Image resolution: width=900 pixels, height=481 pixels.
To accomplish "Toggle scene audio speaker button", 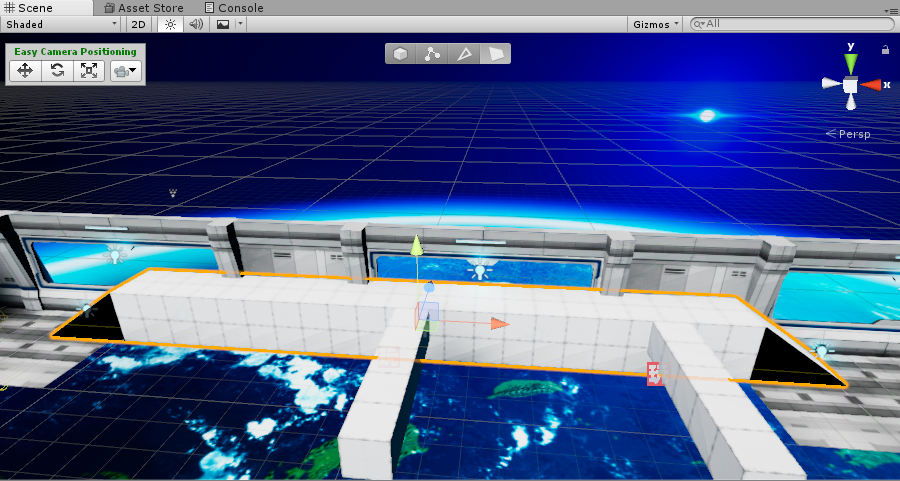I will coord(196,24).
